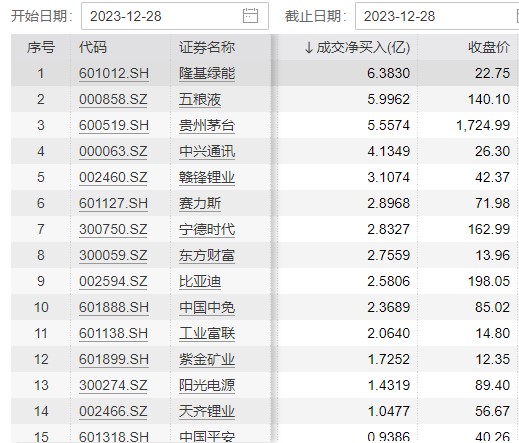Image resolution: width=519 pixels, height=443 pixels.
Task: Click the 代码 column header
Action: (x=93, y=47)
